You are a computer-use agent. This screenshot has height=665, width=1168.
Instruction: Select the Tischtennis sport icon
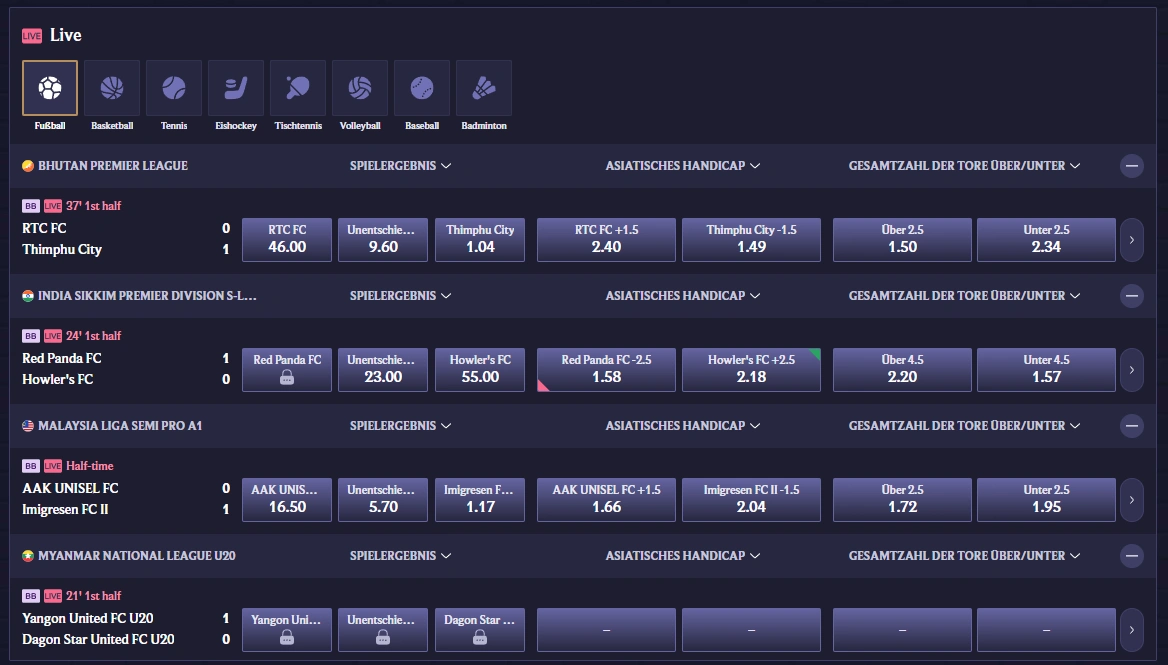[x=298, y=88]
